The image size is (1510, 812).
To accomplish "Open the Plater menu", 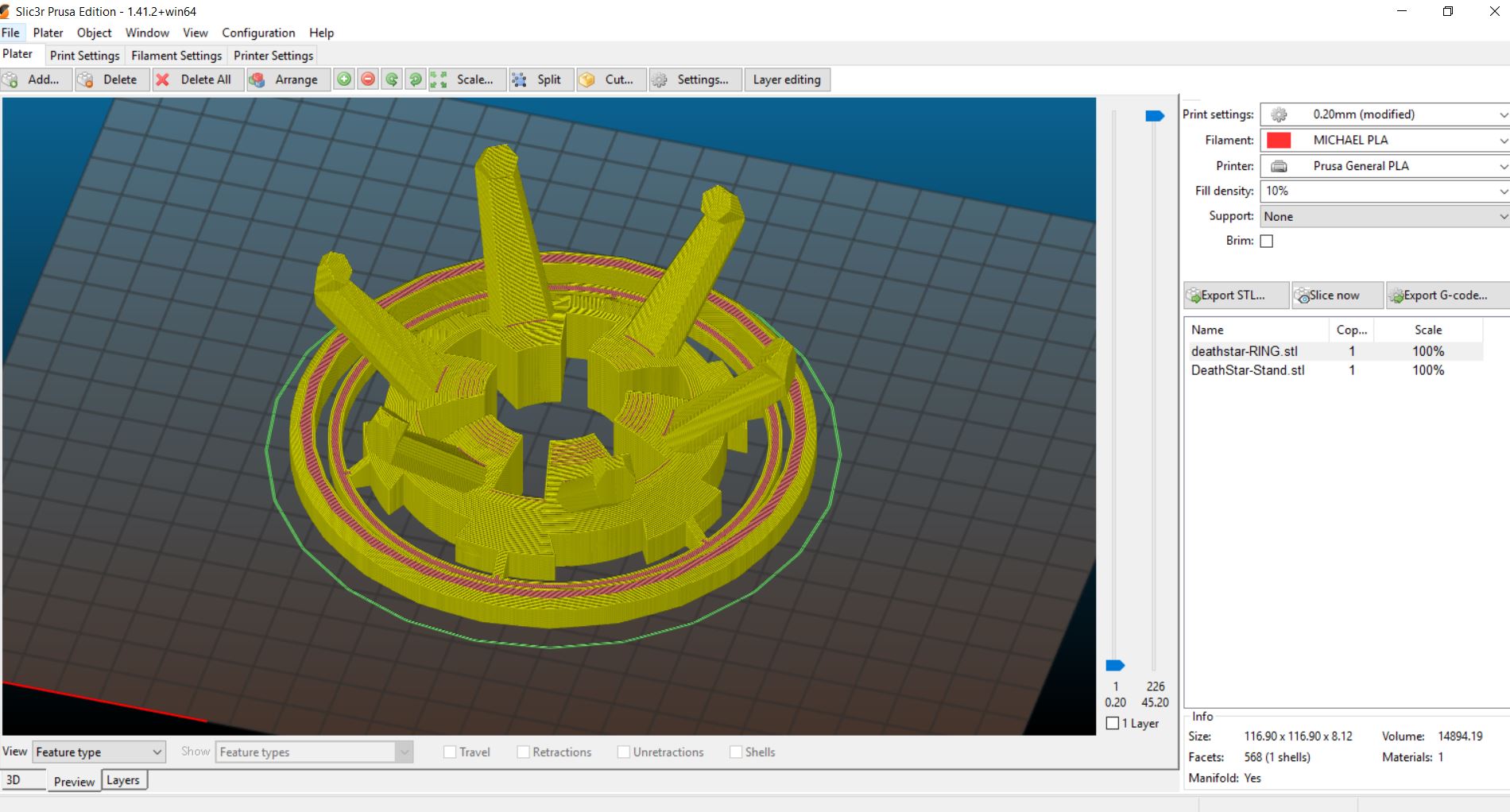I will pyautogui.click(x=48, y=33).
